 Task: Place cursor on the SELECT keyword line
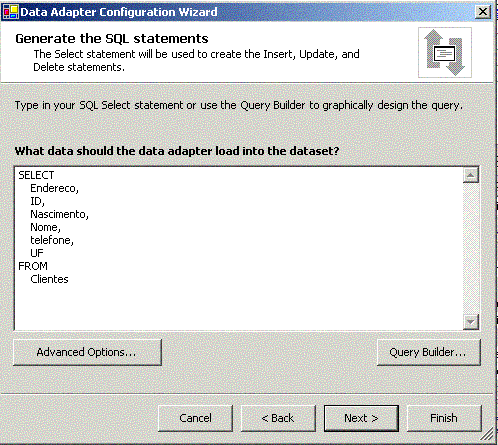36,175
